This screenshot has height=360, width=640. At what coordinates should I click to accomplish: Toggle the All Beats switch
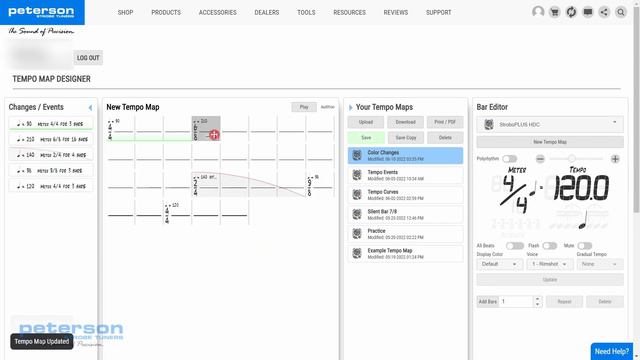coord(515,246)
